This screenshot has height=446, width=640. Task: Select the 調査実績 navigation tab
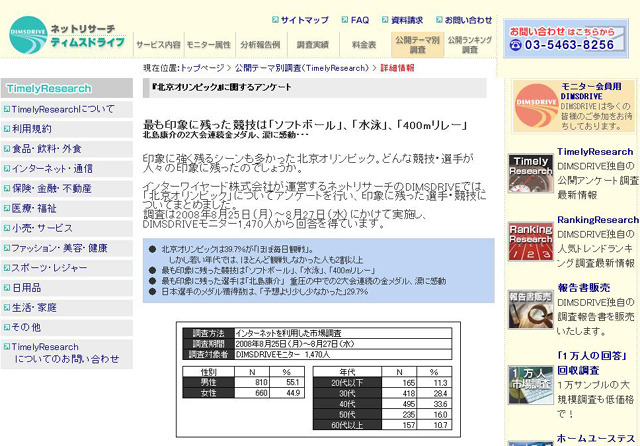tap(313, 45)
